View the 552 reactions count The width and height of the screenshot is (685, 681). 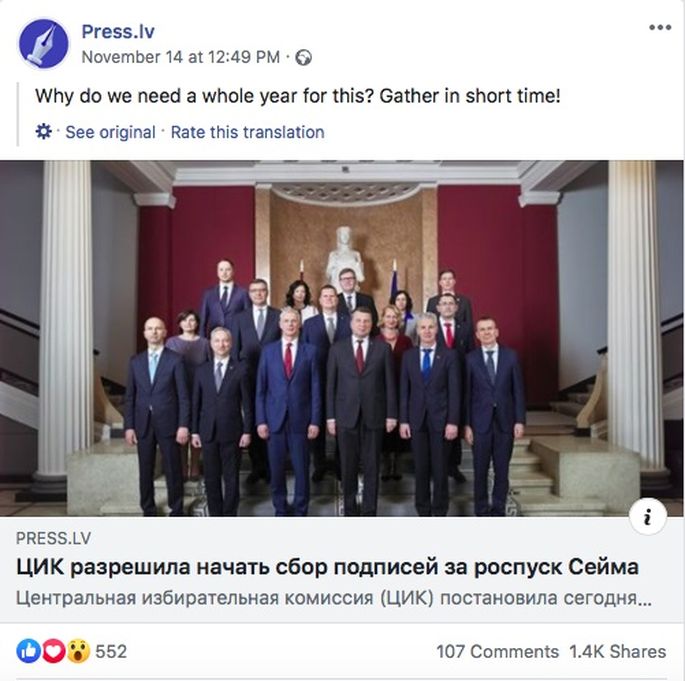[x=111, y=651]
